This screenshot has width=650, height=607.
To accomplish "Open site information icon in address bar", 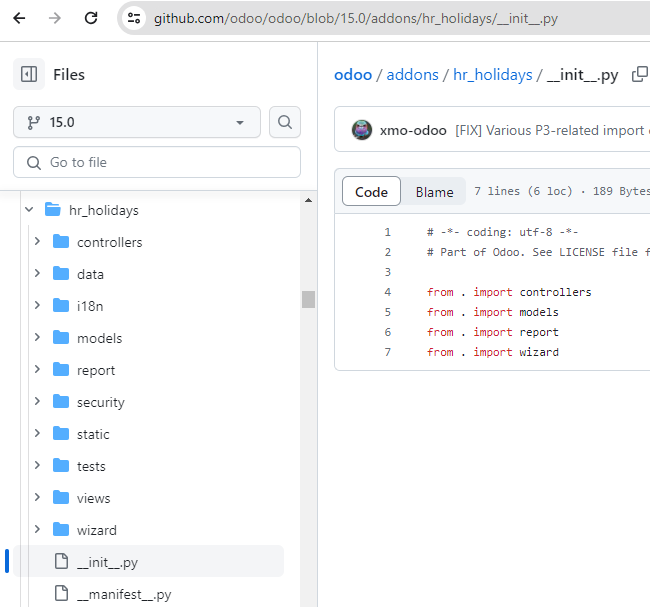I will (x=134, y=18).
